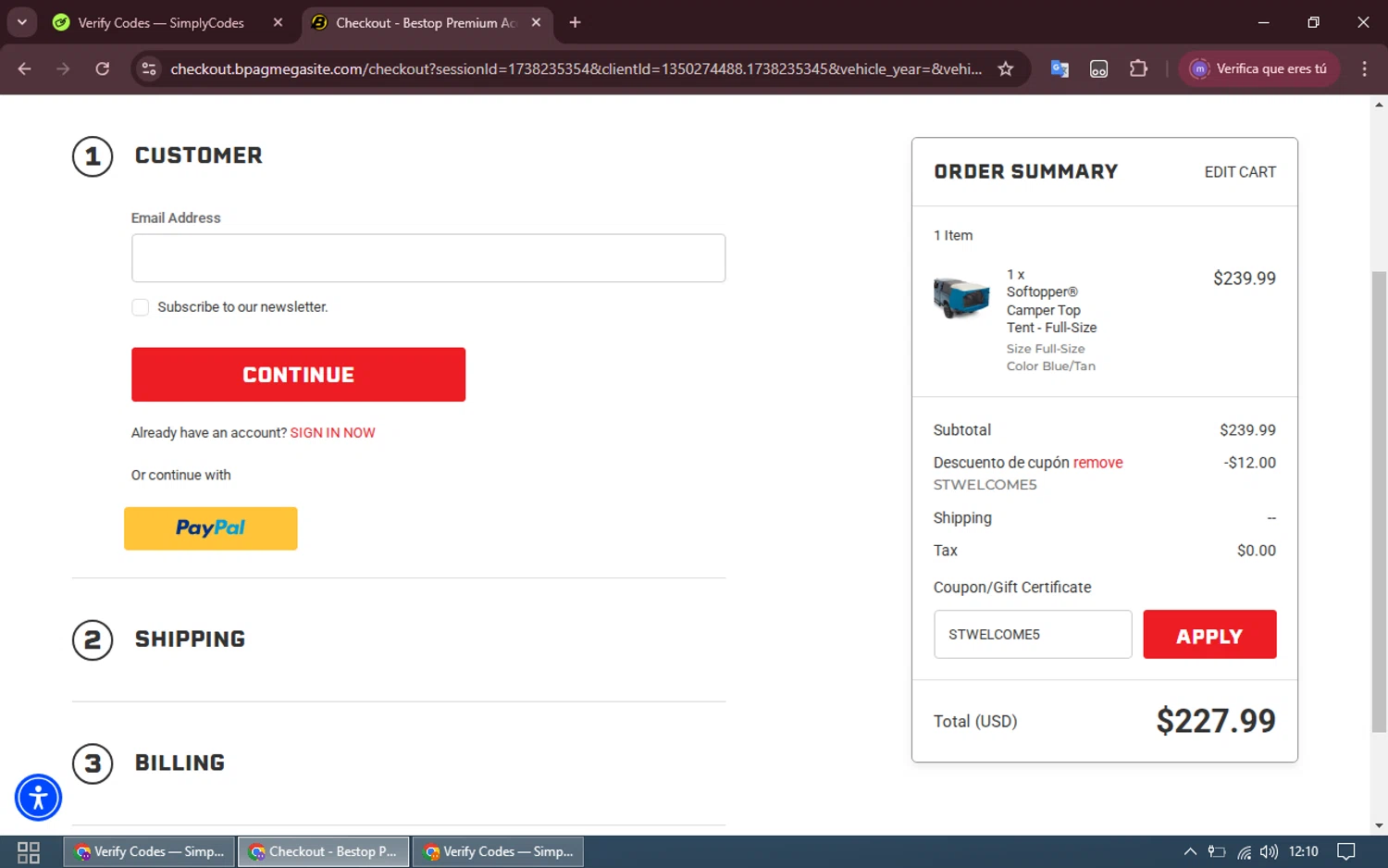View site information icon in address bar

coord(149,68)
